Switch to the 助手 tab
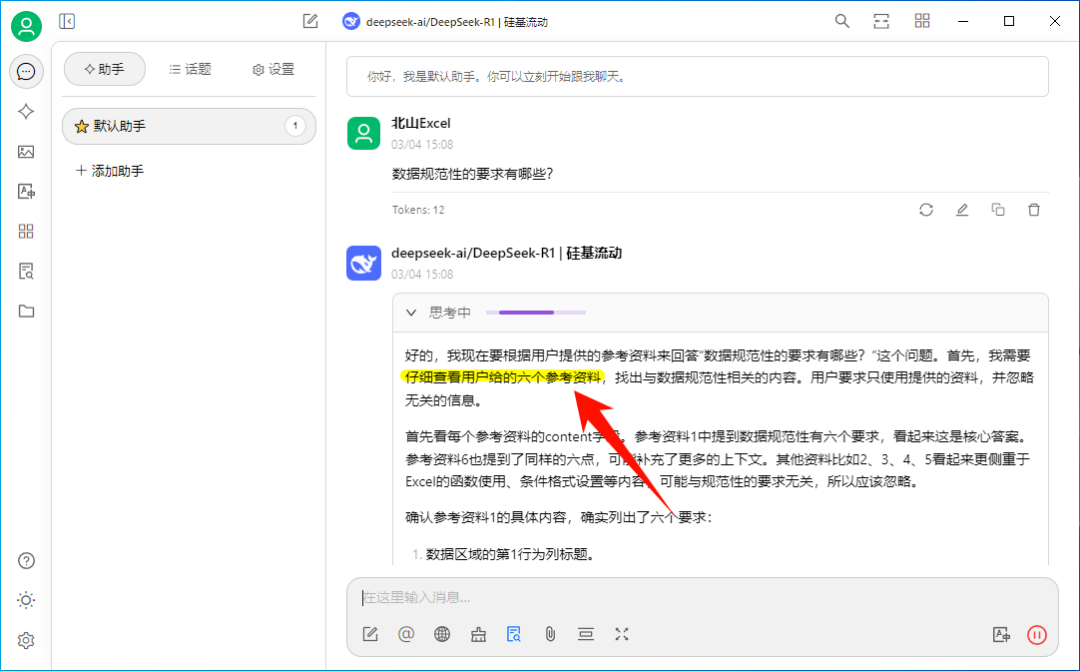Viewport: 1080px width, 671px height. (x=105, y=69)
